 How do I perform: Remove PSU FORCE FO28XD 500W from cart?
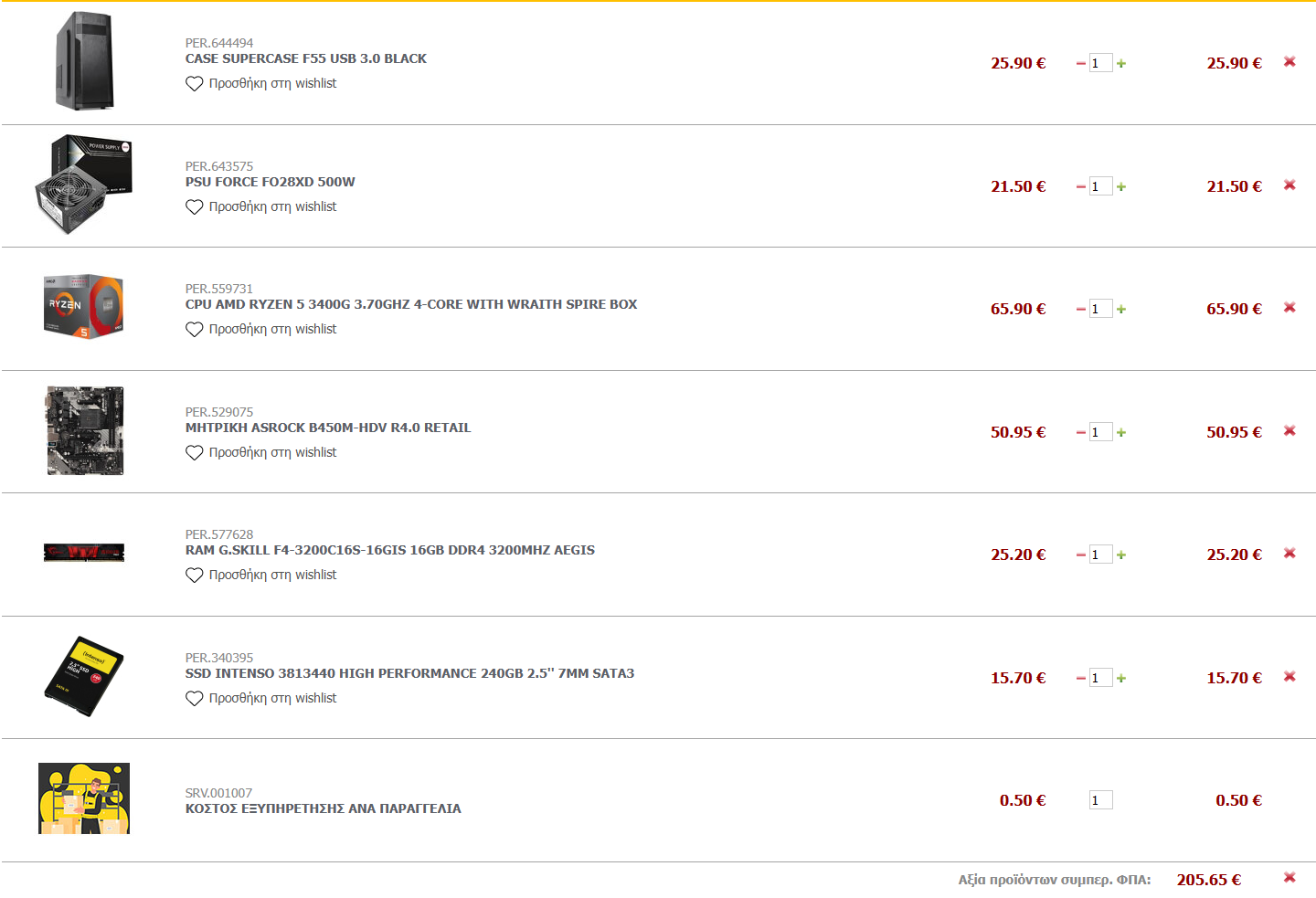pos(1289,185)
